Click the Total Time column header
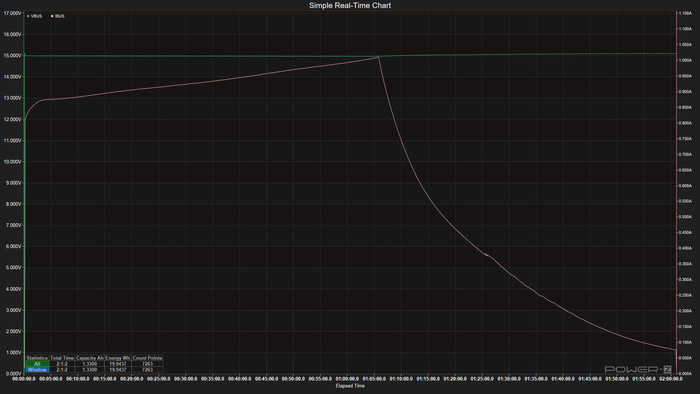700x394 pixels. 62,358
